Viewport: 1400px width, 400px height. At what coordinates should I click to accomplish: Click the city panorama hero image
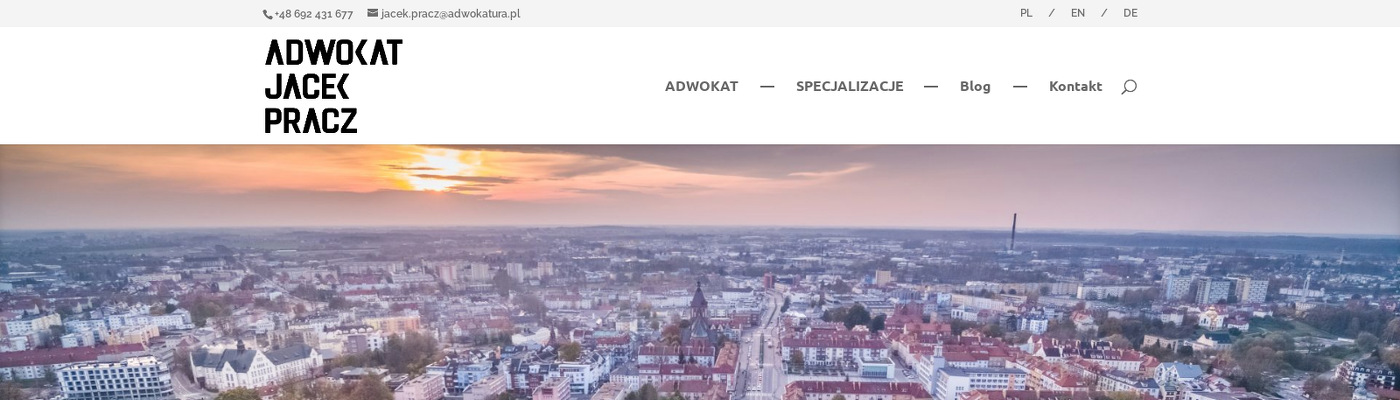tap(700, 272)
